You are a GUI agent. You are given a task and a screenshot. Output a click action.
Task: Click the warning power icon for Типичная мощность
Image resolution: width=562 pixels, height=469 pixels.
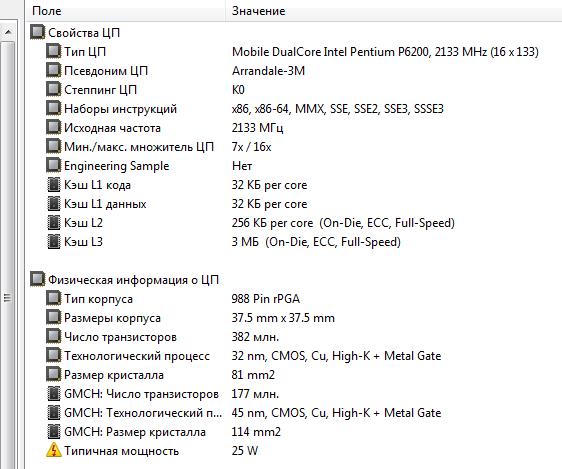53,450
